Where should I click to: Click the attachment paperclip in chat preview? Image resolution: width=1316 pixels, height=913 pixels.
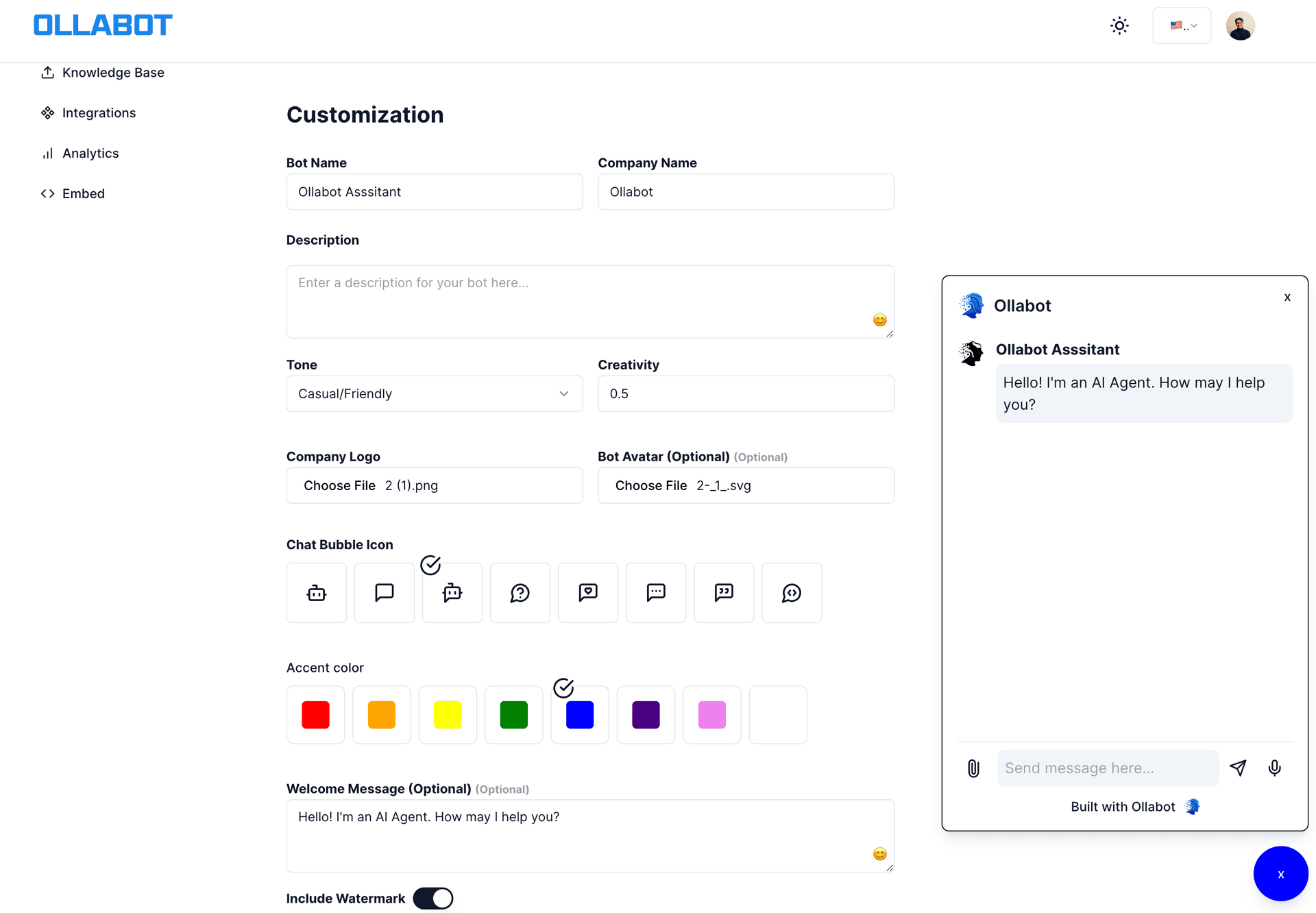[973, 768]
